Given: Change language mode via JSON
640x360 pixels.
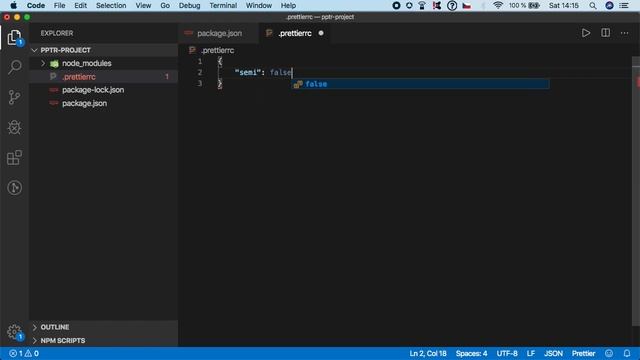Looking at the screenshot, I should [x=553, y=353].
